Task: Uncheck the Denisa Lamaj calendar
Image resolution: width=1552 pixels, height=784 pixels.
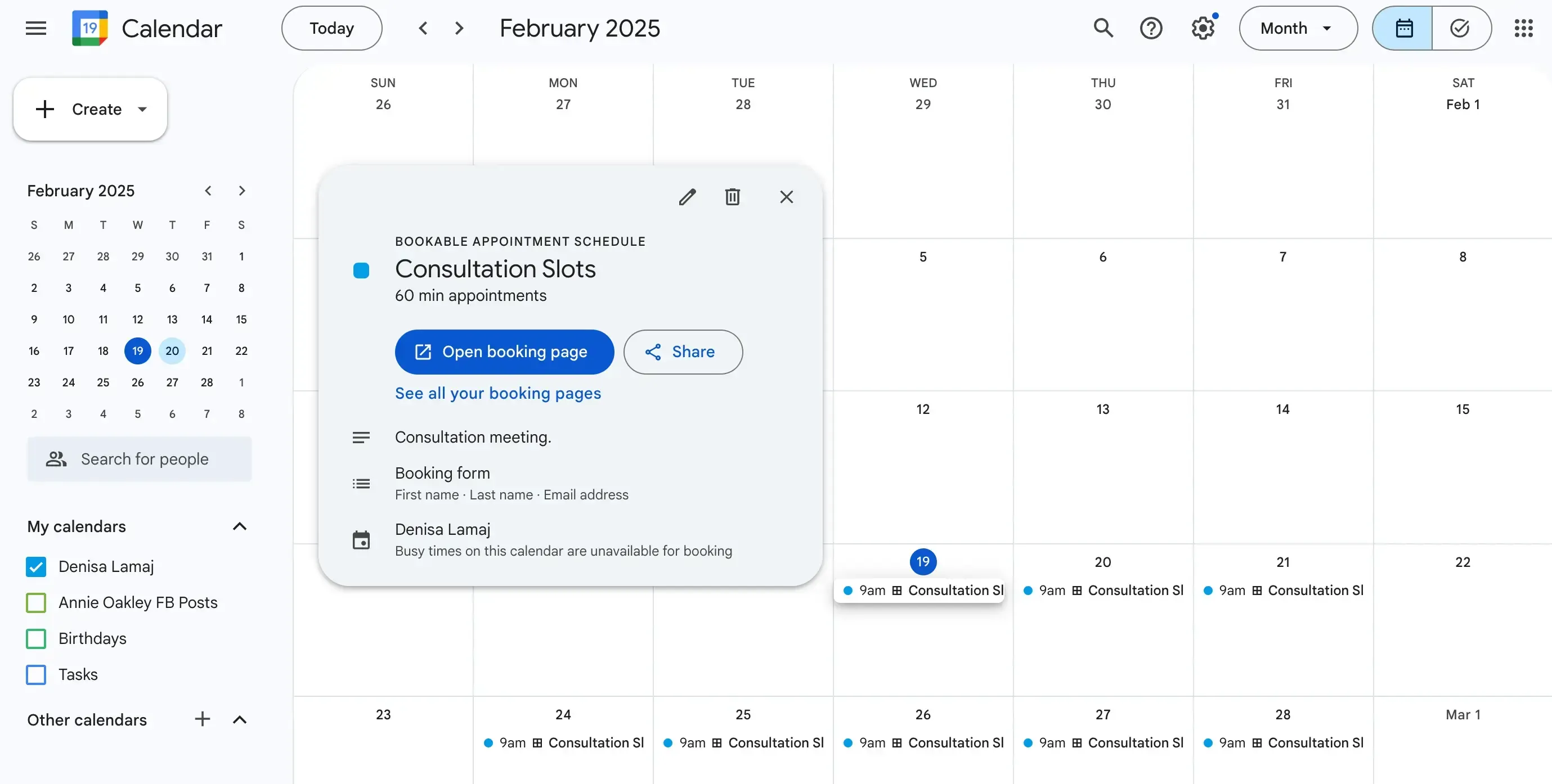Action: click(35, 566)
